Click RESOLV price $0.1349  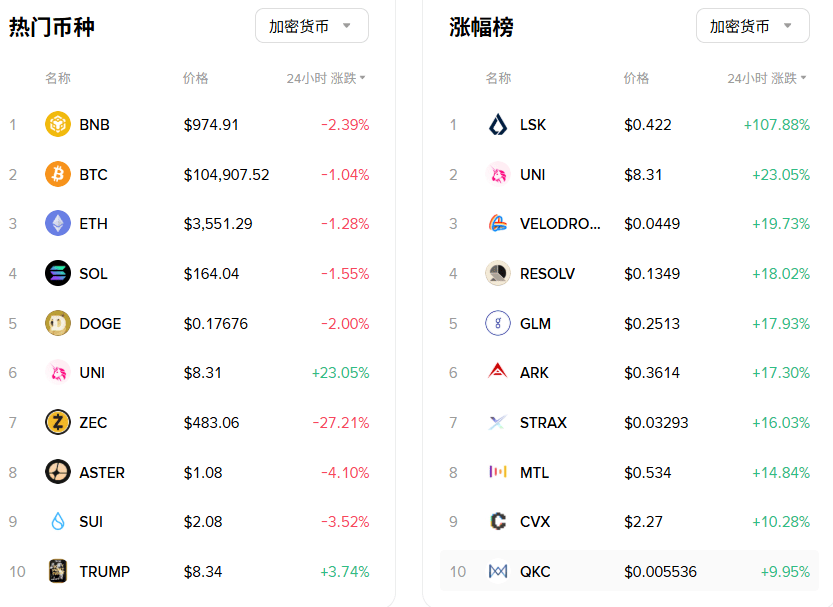652,273
